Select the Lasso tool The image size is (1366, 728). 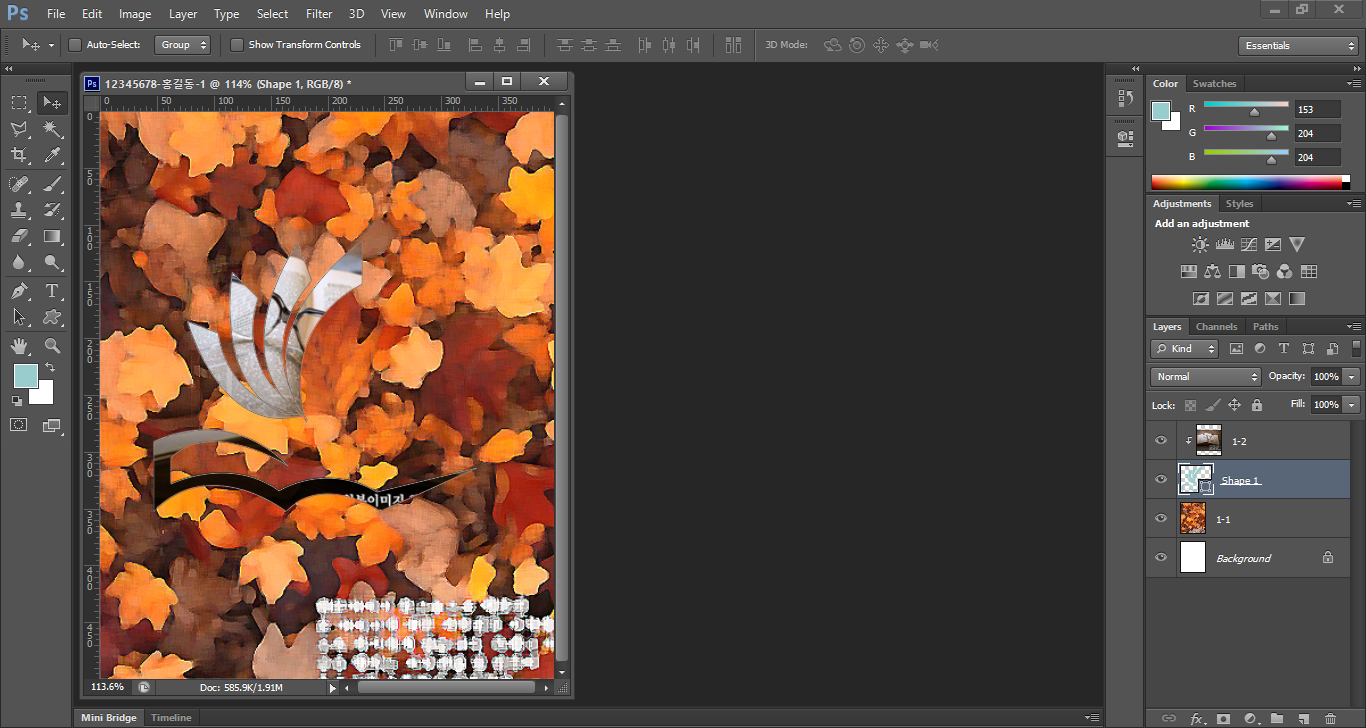click(x=19, y=129)
